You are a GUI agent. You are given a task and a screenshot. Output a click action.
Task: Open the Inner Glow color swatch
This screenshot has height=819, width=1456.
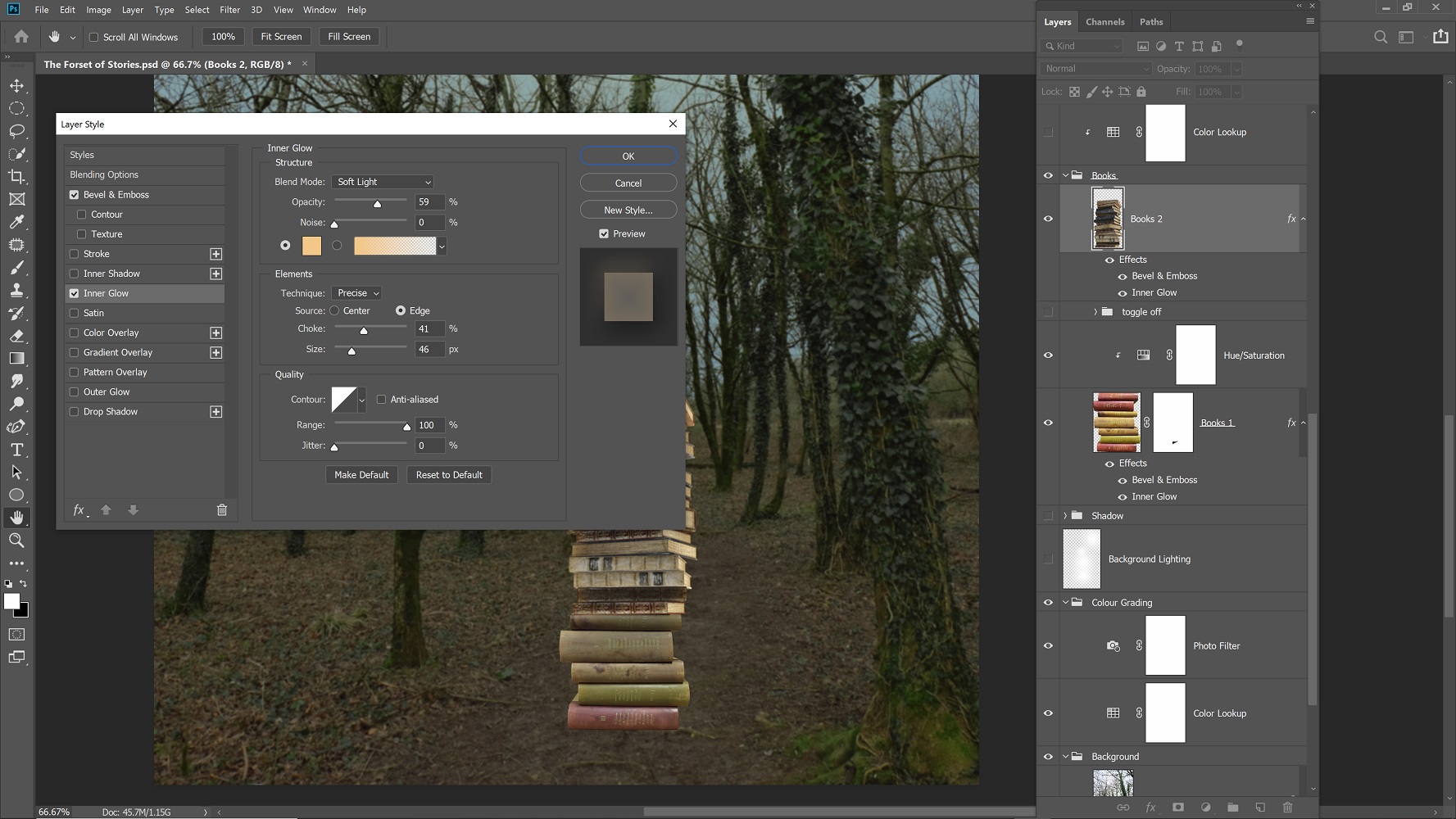[x=311, y=246]
